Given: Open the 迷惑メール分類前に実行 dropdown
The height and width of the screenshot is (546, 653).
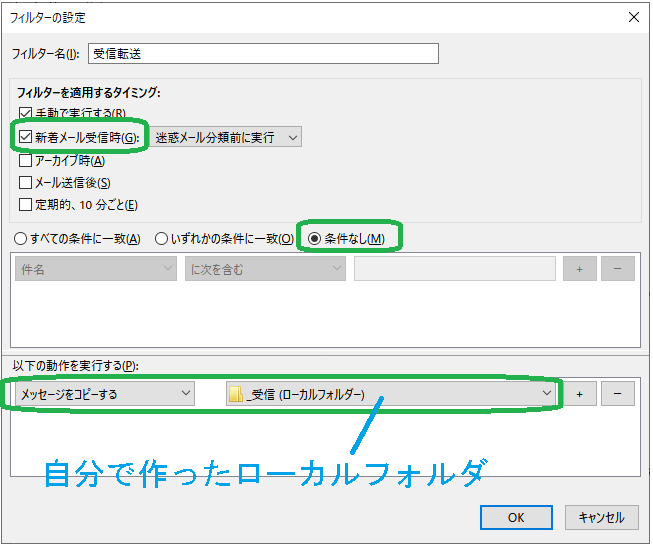Looking at the screenshot, I should (x=226, y=137).
